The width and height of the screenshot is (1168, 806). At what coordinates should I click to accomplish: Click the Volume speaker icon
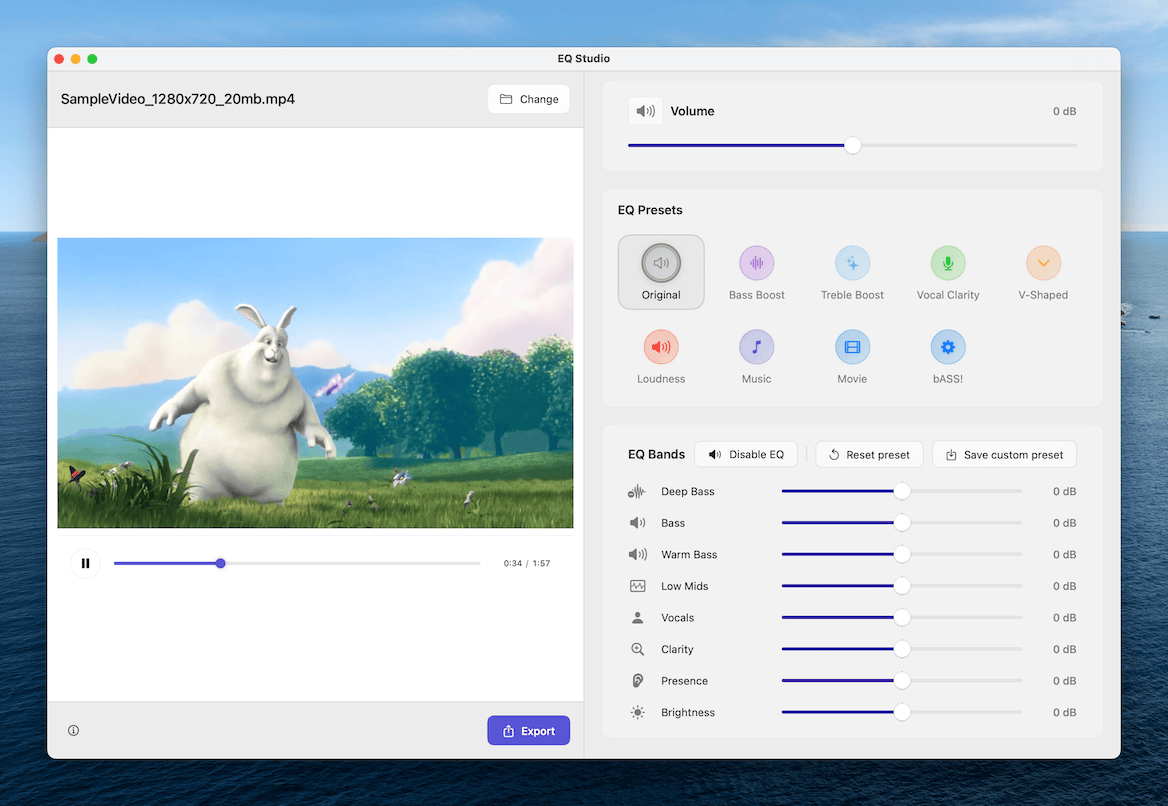645,111
